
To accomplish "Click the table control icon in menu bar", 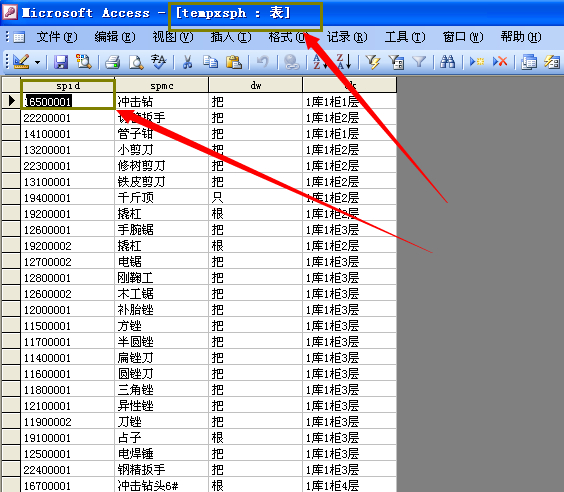I will (x=19, y=37).
